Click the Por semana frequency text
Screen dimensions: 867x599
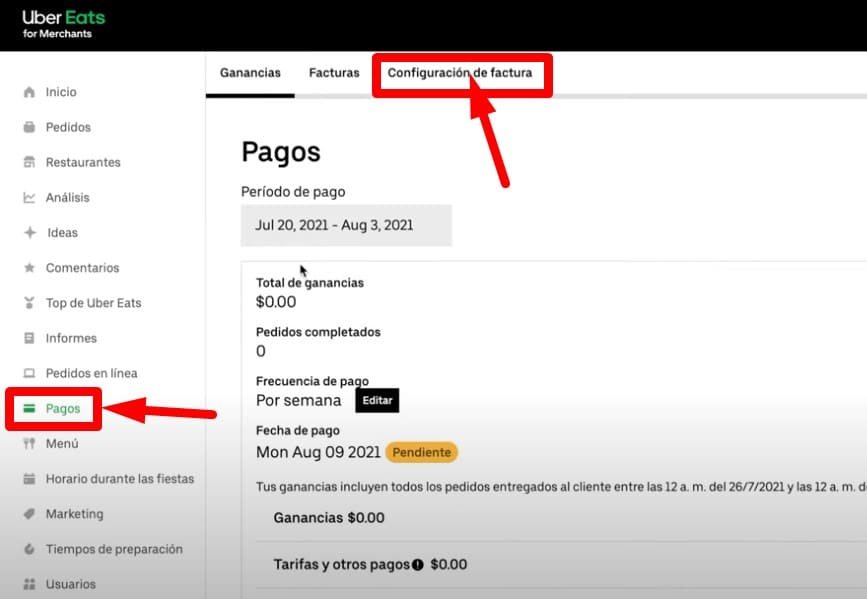pos(299,400)
